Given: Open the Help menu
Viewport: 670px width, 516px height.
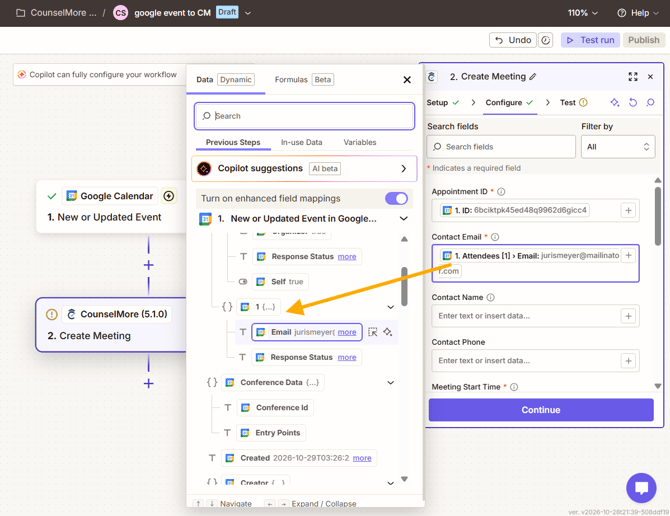Looking at the screenshot, I should (638, 13).
